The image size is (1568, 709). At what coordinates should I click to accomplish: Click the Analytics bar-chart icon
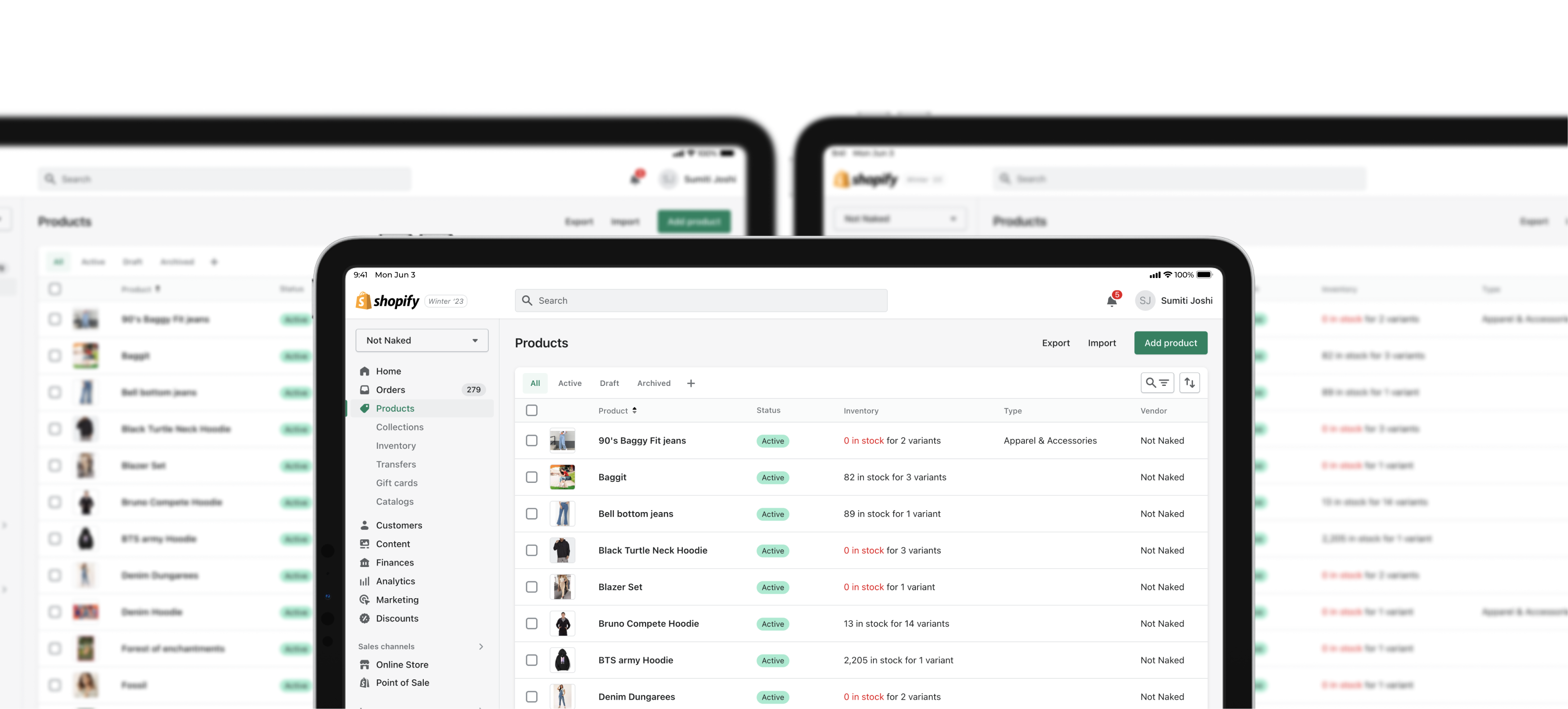click(x=364, y=581)
